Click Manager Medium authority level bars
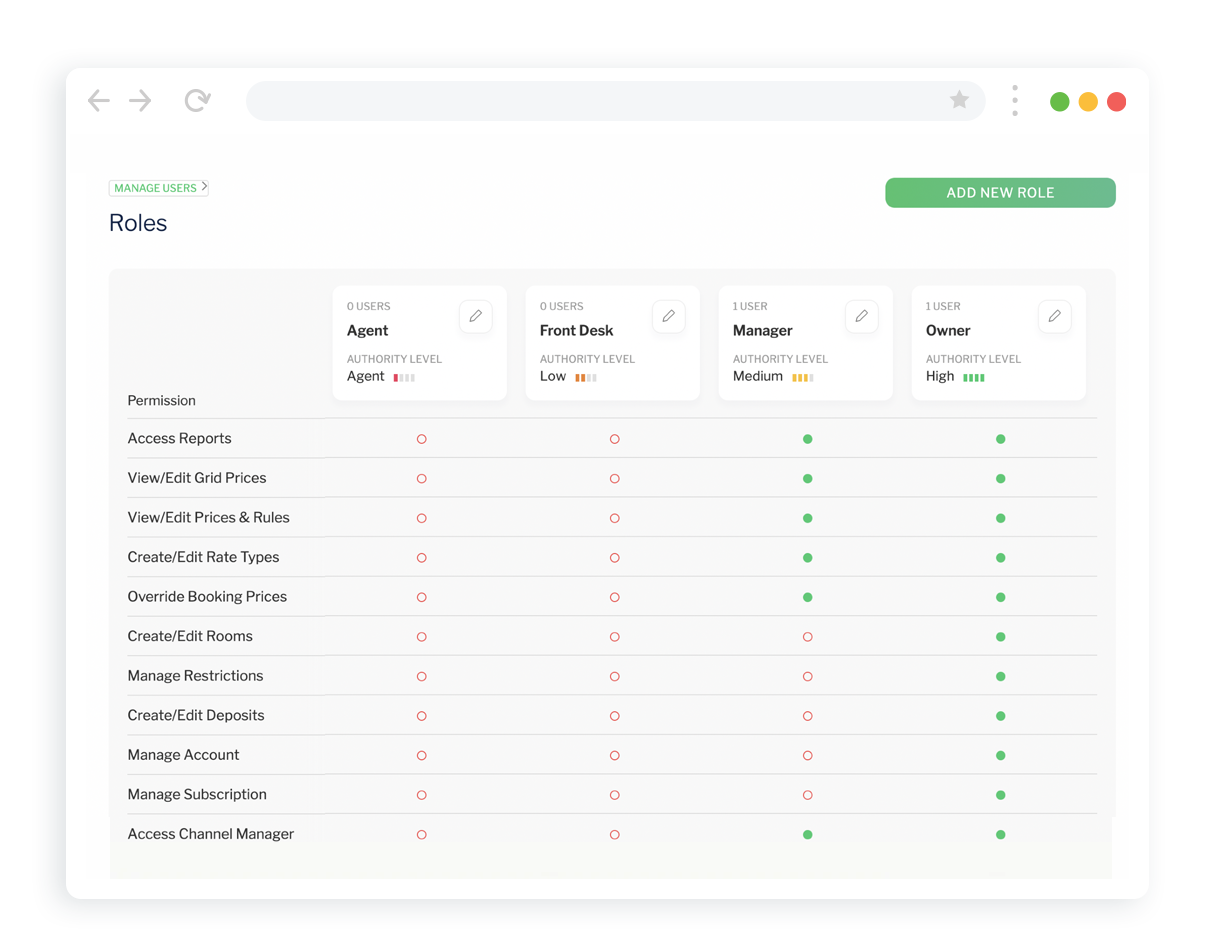Screen dimensions: 1220x945 tap(802, 377)
